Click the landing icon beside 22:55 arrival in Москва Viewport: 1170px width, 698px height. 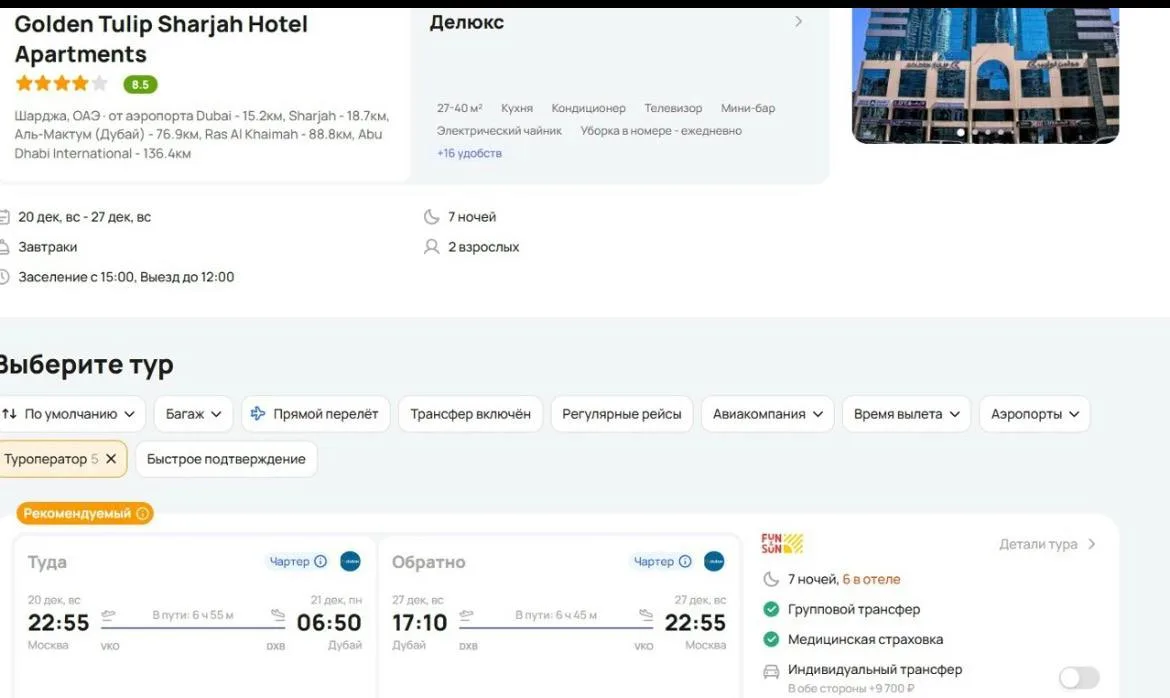[645, 614]
